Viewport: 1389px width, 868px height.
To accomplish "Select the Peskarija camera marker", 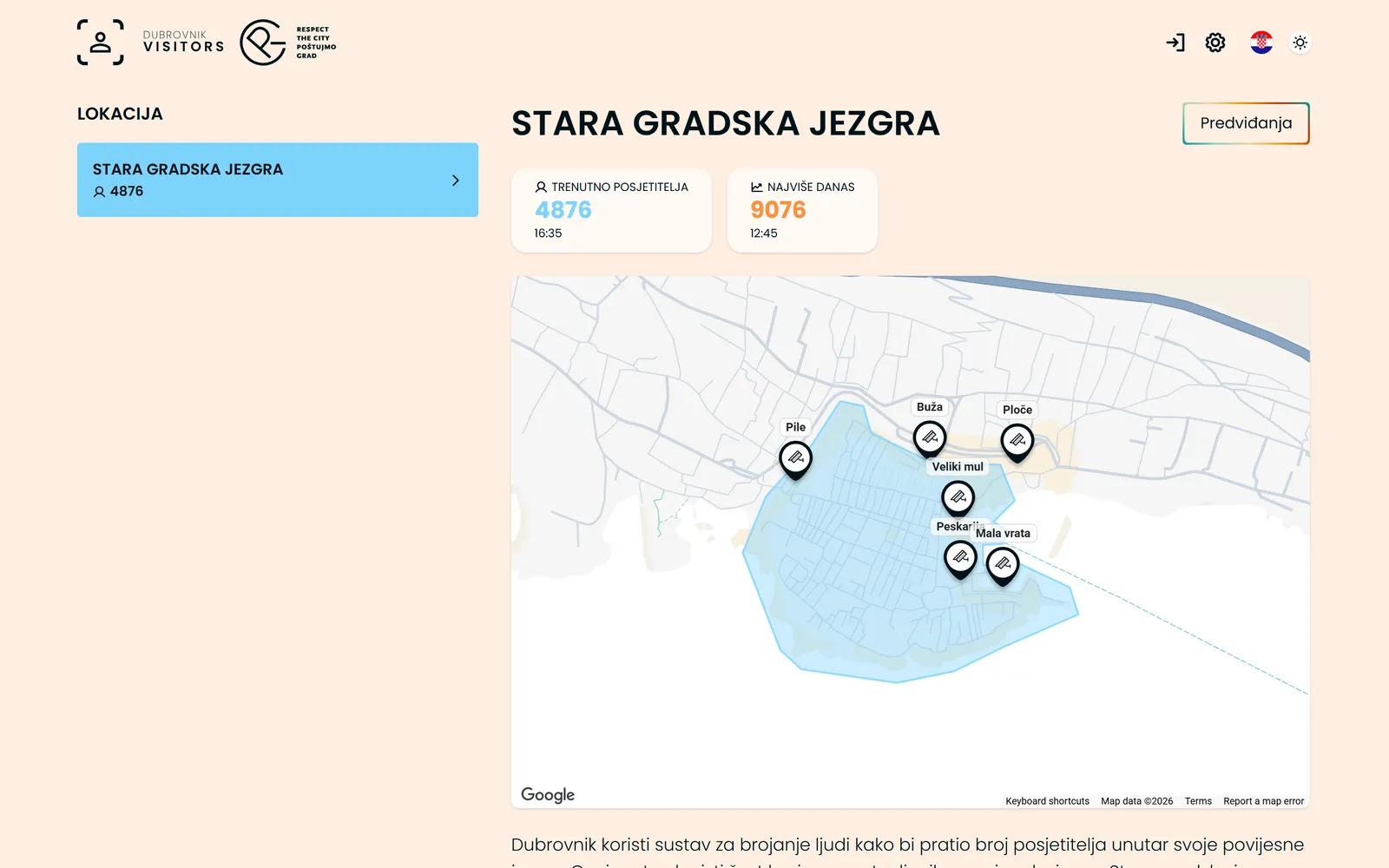I will [x=960, y=558].
